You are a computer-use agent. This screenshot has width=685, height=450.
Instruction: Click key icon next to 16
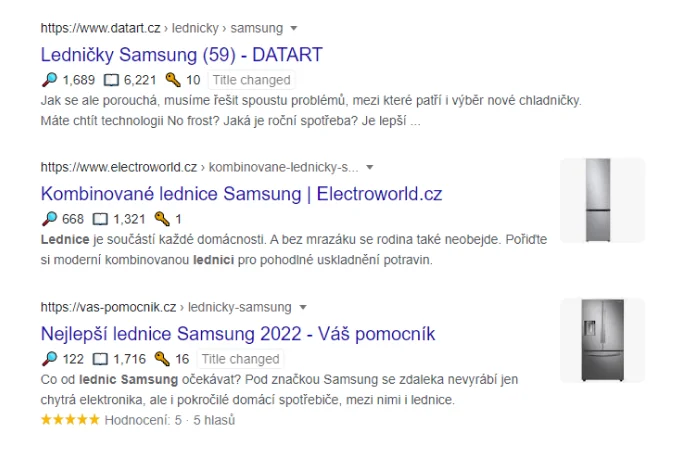pyautogui.click(x=160, y=359)
